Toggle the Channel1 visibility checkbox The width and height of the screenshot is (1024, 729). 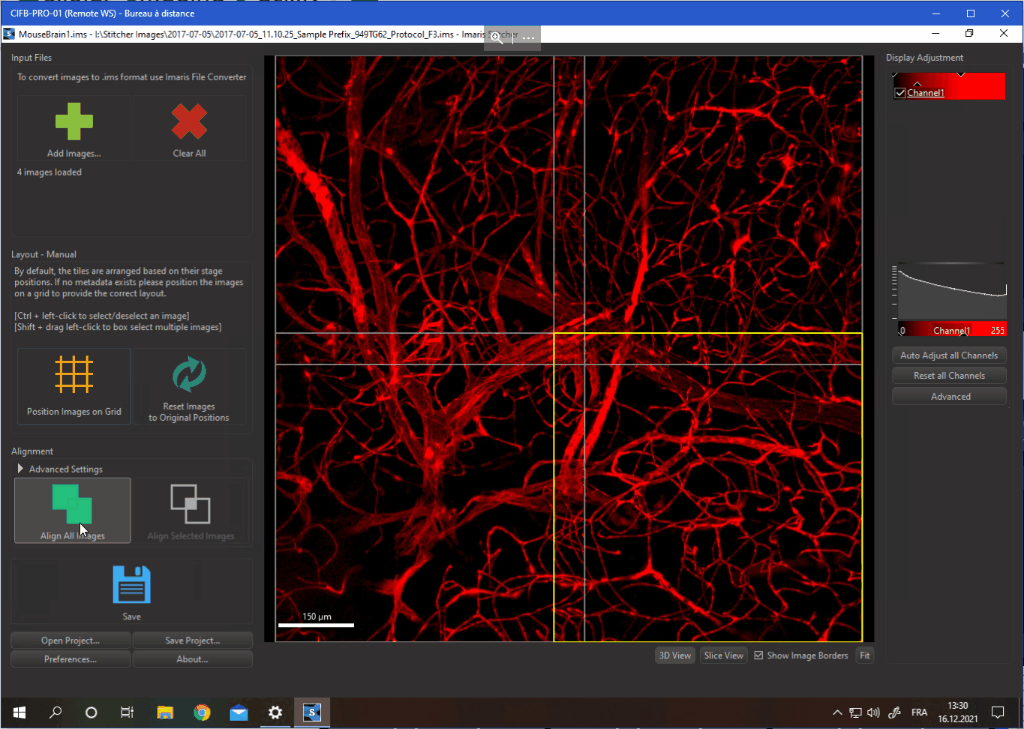(900, 93)
